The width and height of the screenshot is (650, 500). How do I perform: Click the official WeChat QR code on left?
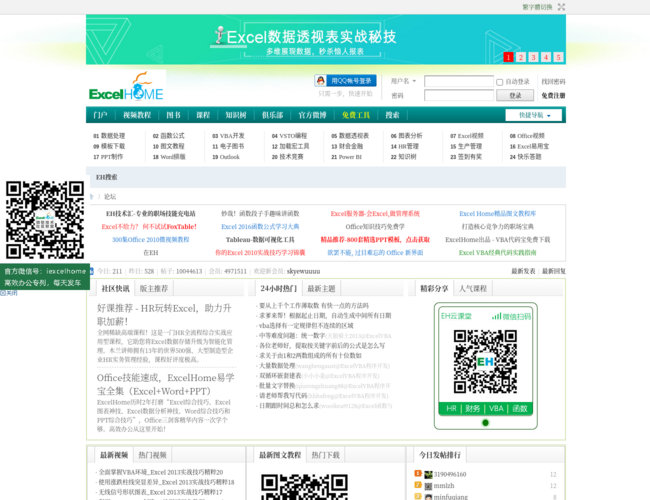click(45, 220)
